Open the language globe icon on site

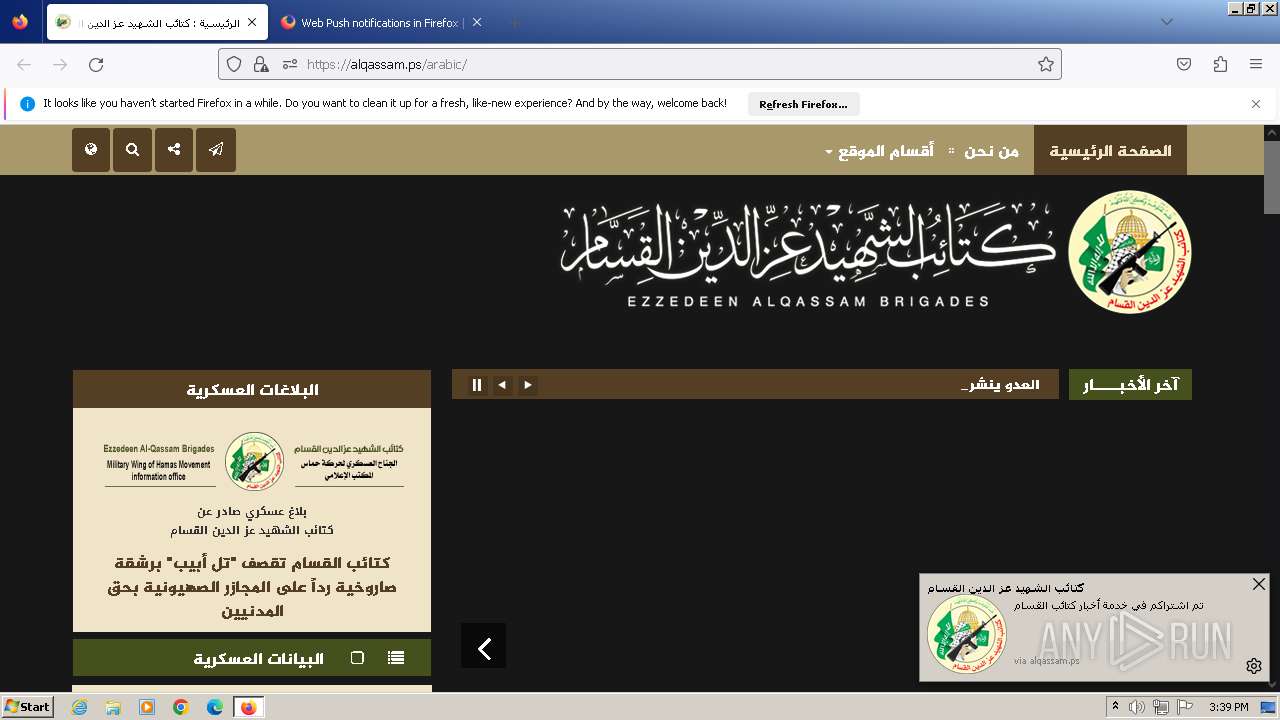(91, 150)
